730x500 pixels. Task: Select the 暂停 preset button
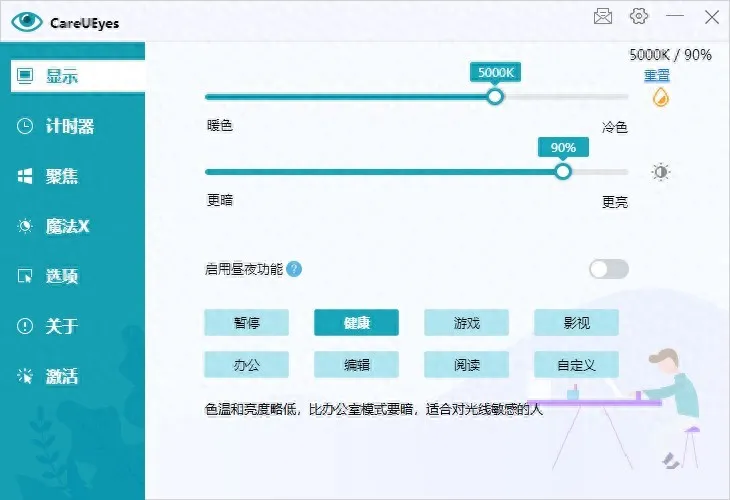[x=246, y=322]
